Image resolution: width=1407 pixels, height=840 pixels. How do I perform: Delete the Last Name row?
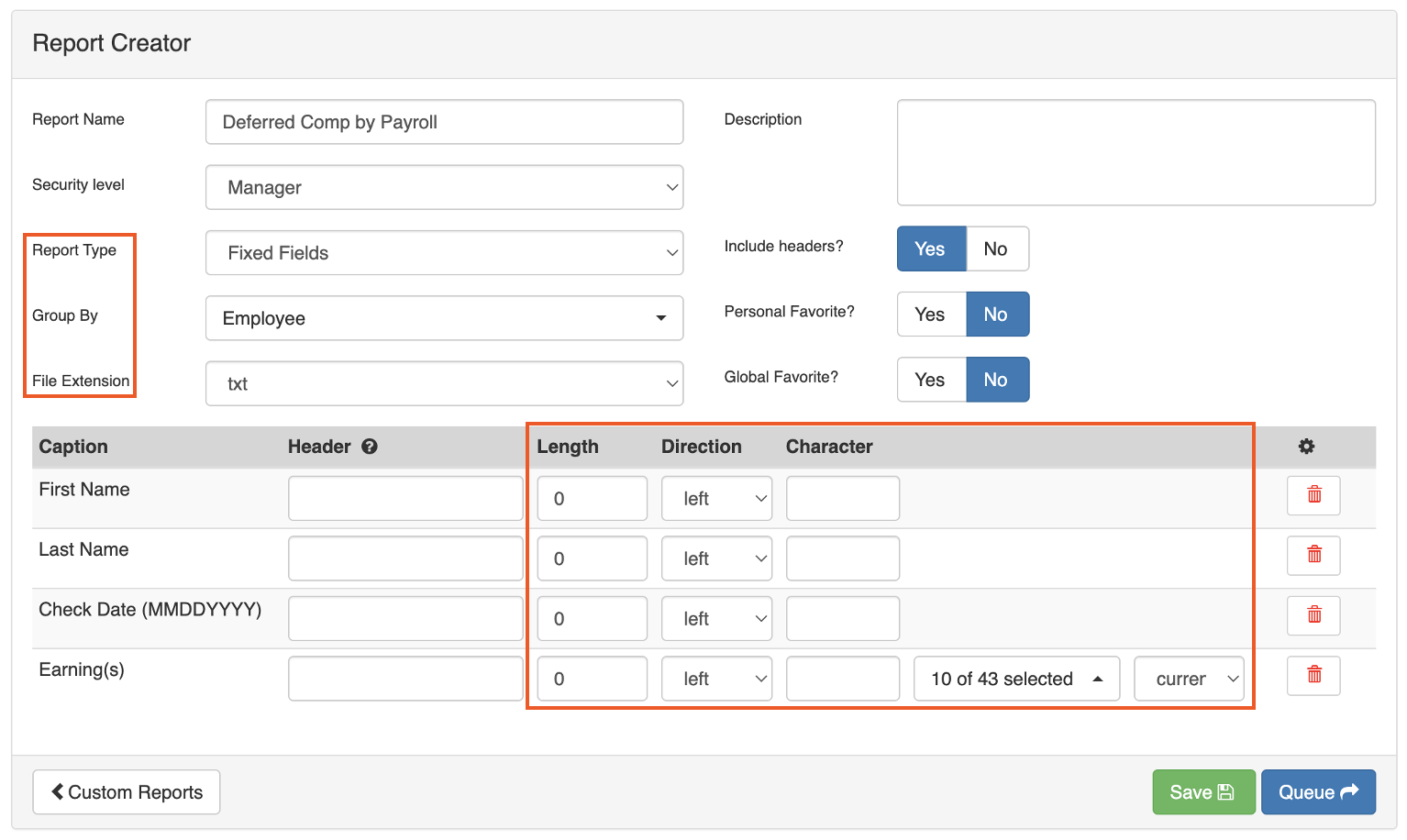pyautogui.click(x=1313, y=556)
